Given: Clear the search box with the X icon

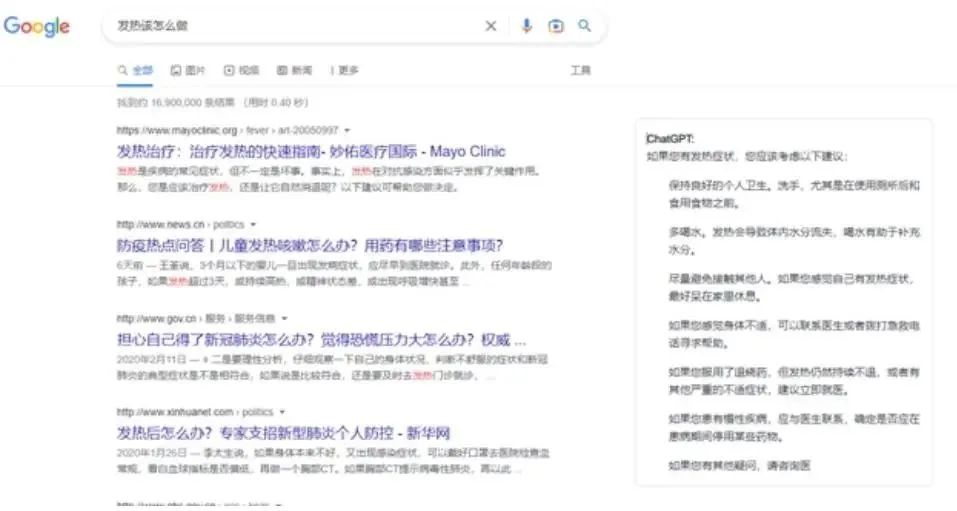Looking at the screenshot, I should click(491, 27).
